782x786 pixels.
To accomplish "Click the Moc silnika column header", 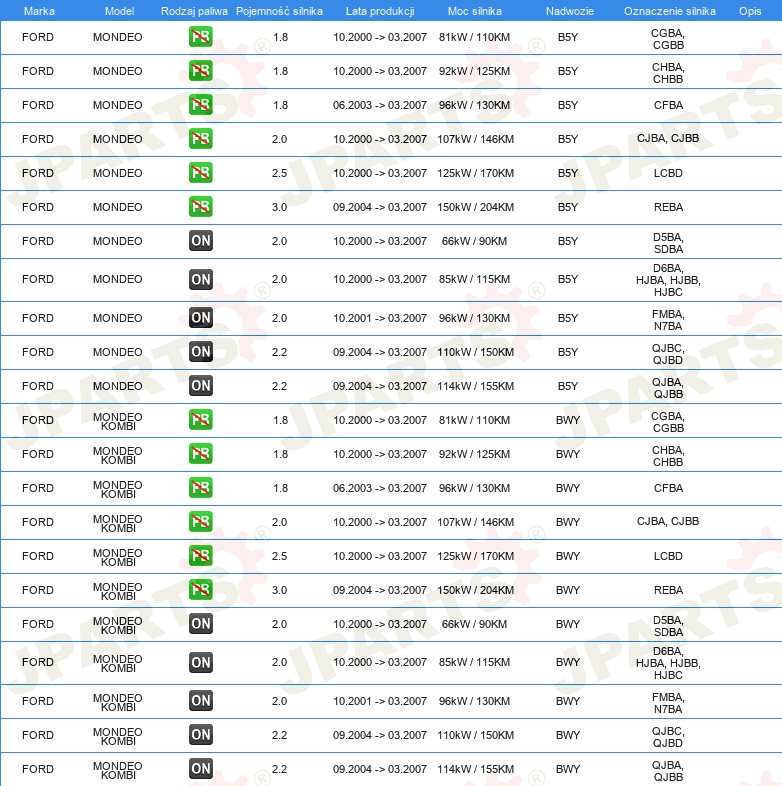I will point(474,11).
